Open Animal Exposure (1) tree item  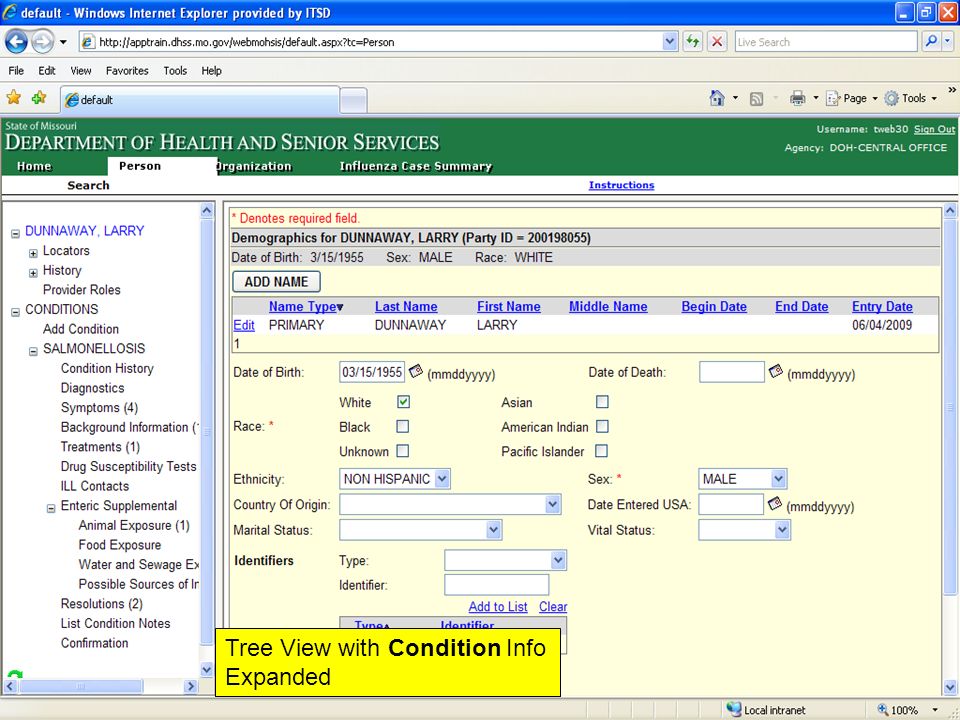[x=134, y=525]
